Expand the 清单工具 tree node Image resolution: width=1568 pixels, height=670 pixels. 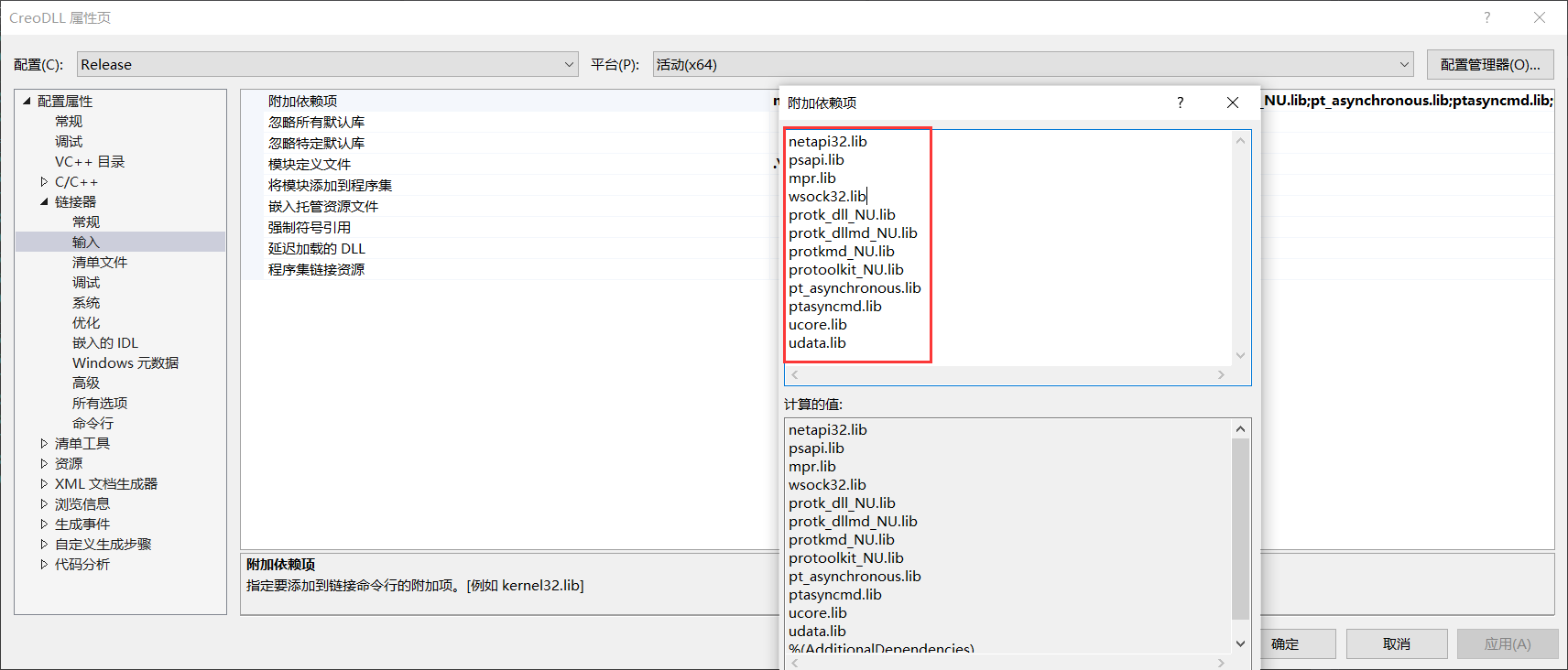(x=44, y=443)
